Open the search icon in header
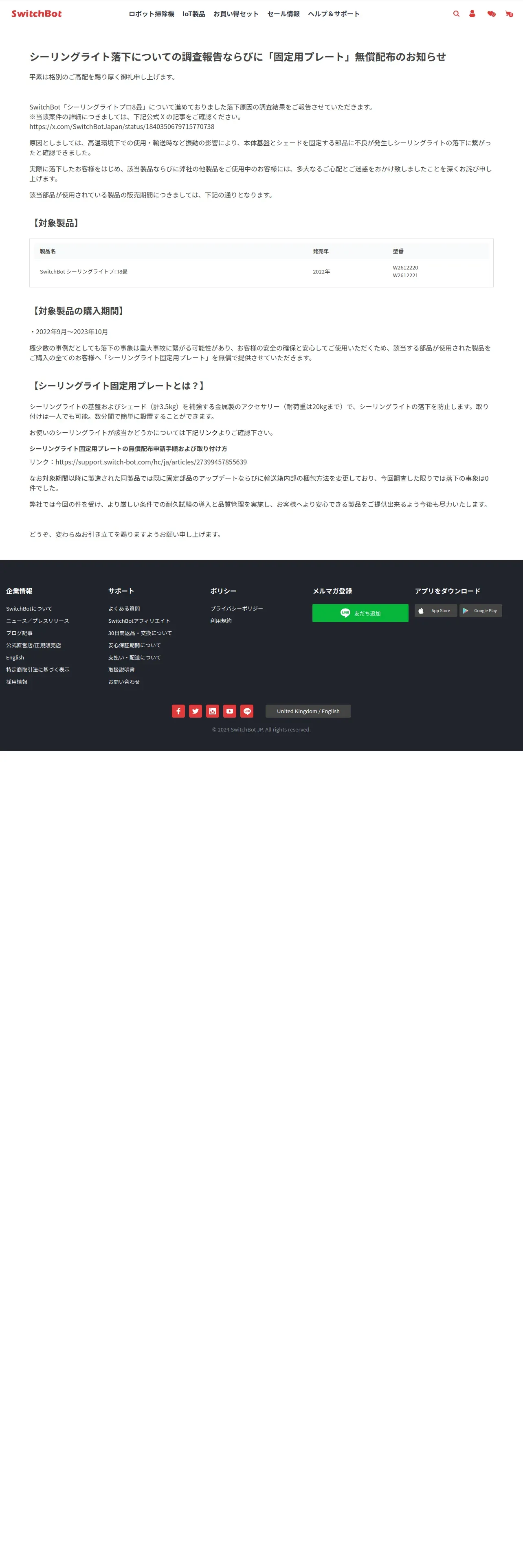The width and height of the screenshot is (523, 1568). (456, 13)
